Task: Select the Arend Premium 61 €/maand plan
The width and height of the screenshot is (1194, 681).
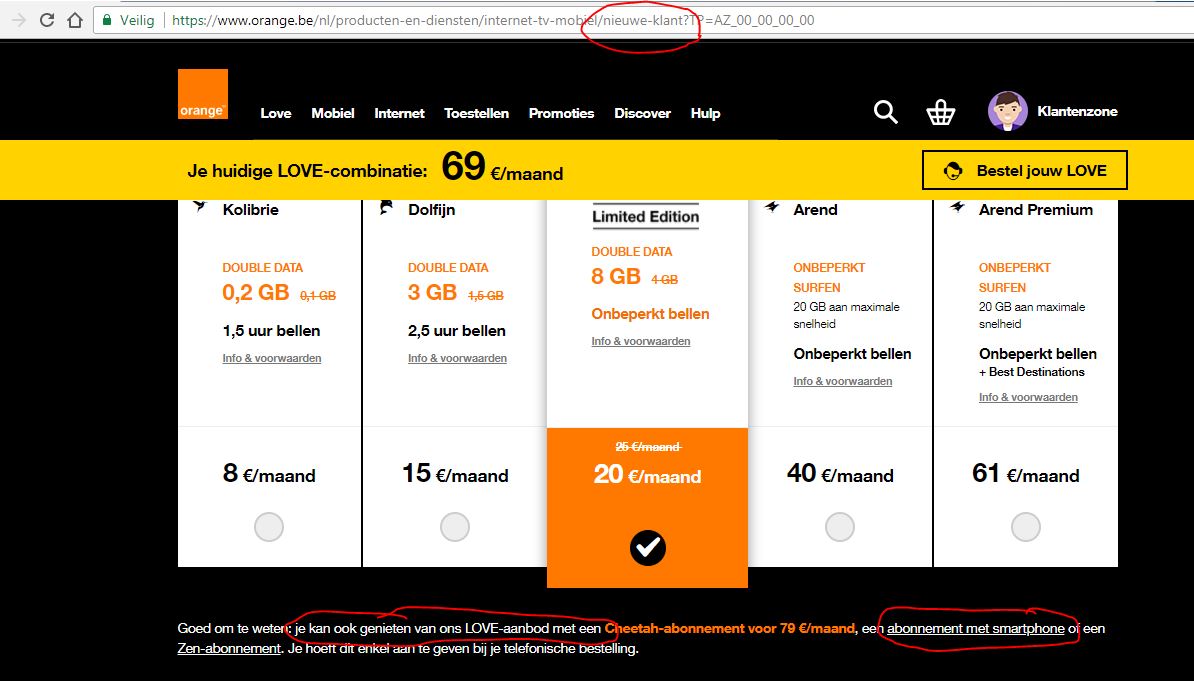Action: coord(1026,527)
